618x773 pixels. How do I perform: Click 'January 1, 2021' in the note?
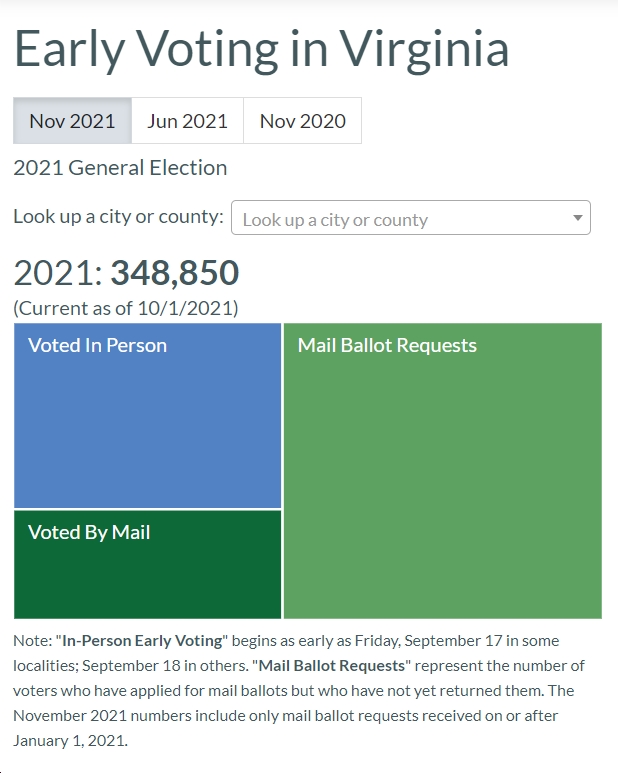69,740
